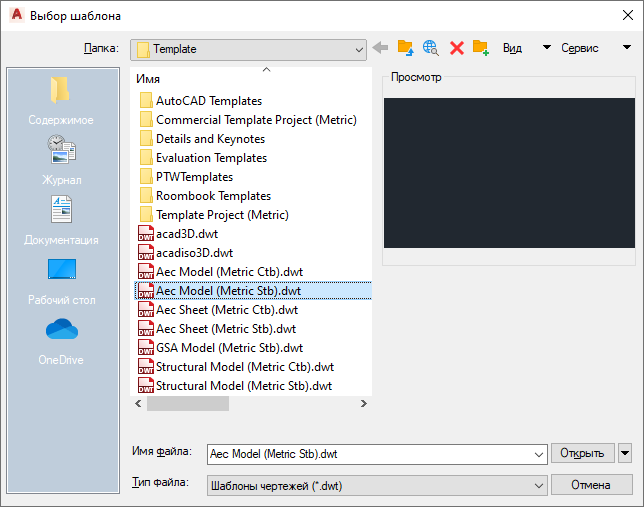
Task: Select the acadiso3D.dwt file
Action: pyautogui.click(x=186, y=253)
